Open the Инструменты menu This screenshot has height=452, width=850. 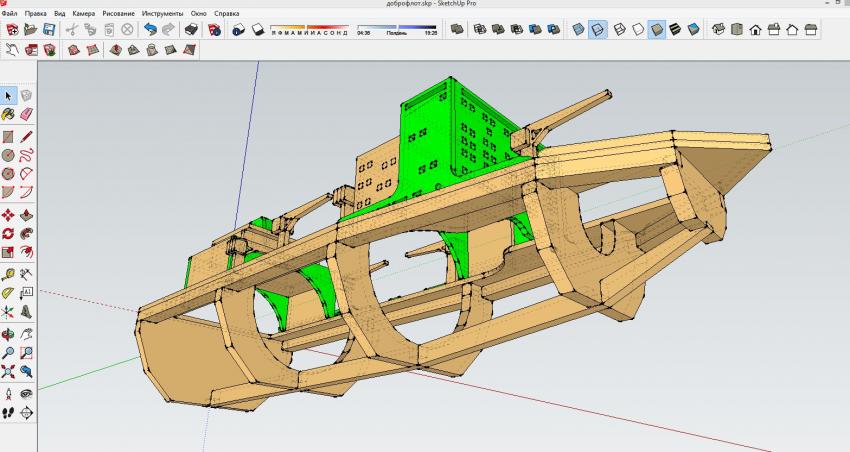162,14
